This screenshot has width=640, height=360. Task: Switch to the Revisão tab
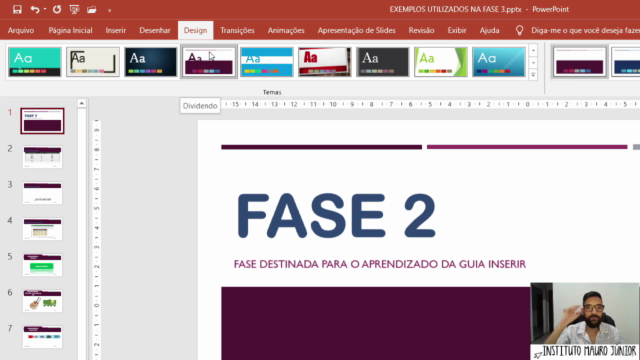(421, 30)
